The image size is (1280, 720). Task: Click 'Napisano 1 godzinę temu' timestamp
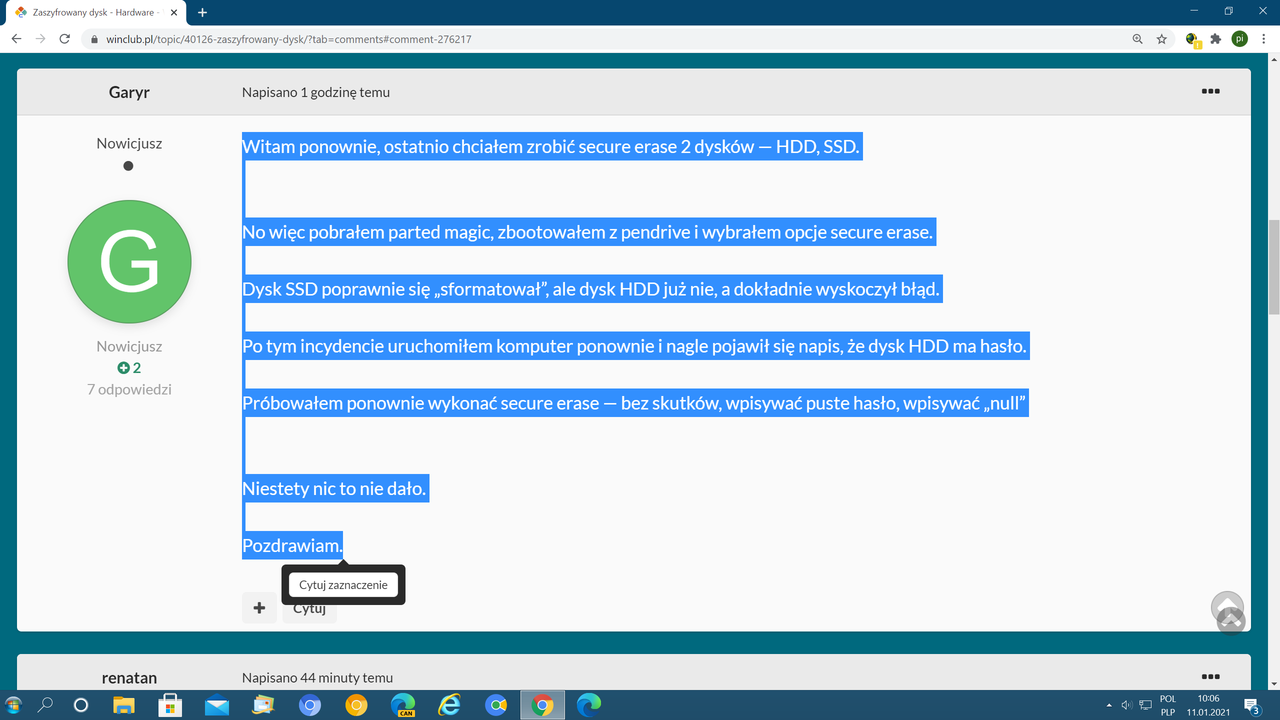(316, 92)
